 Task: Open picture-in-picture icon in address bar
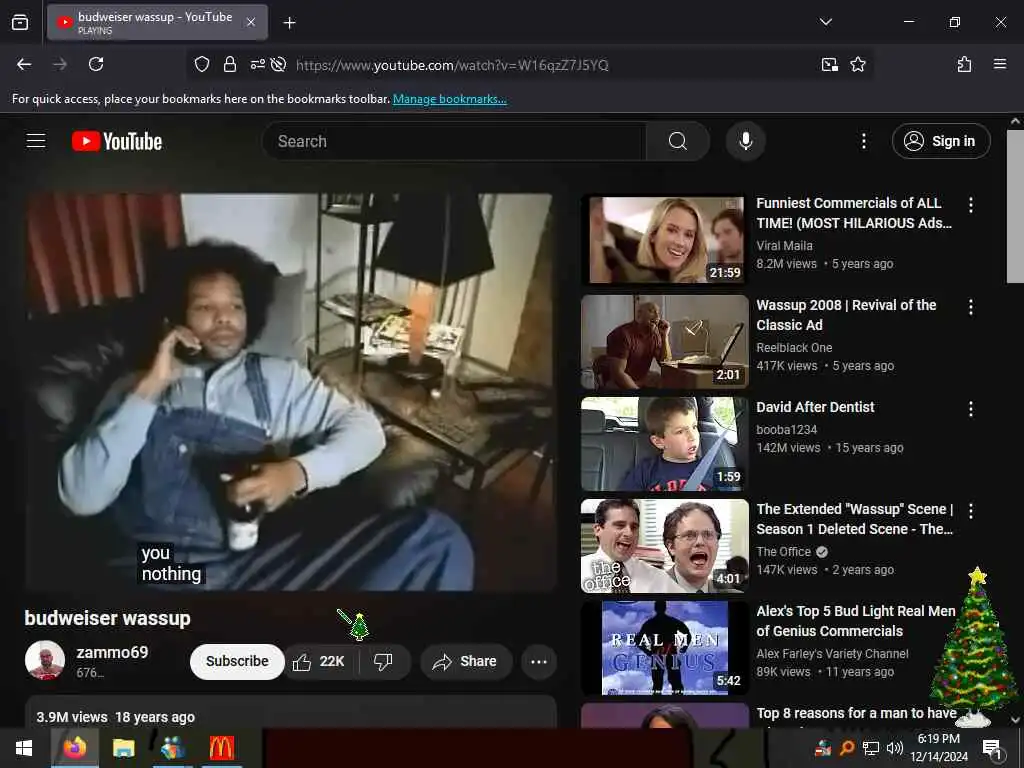(x=829, y=64)
